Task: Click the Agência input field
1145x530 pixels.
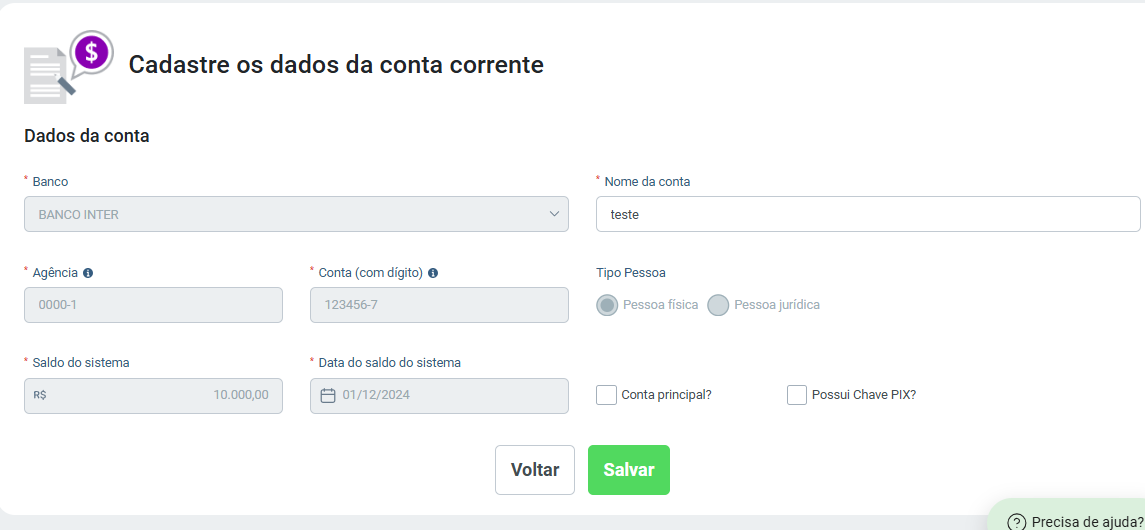Action: pos(153,305)
